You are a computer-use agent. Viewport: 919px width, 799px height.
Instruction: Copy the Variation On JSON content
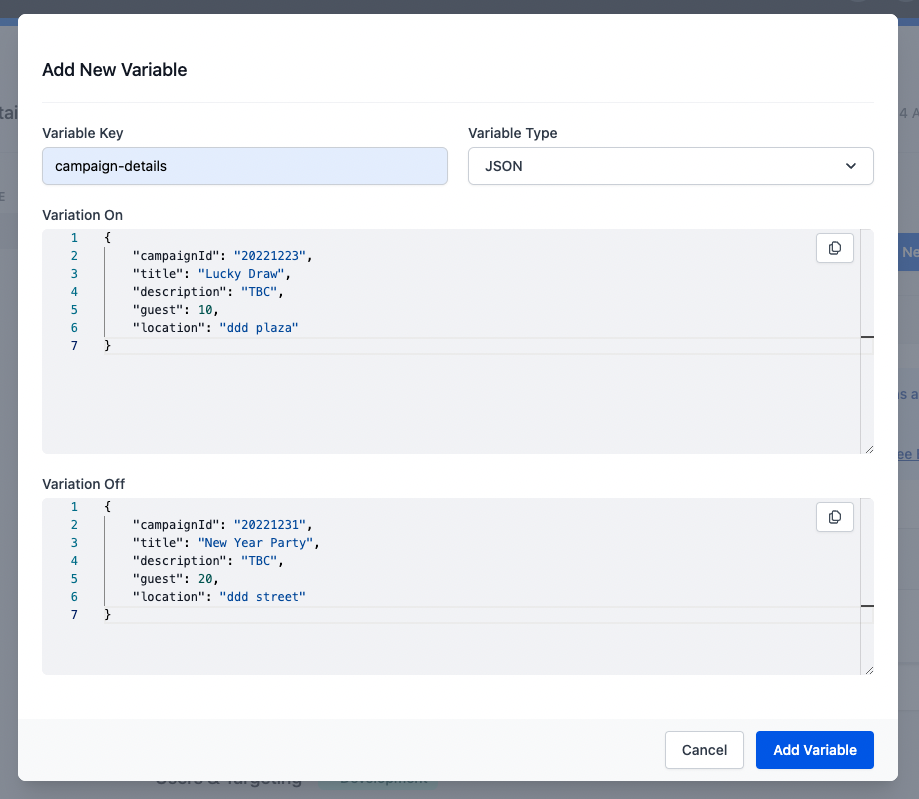point(835,248)
